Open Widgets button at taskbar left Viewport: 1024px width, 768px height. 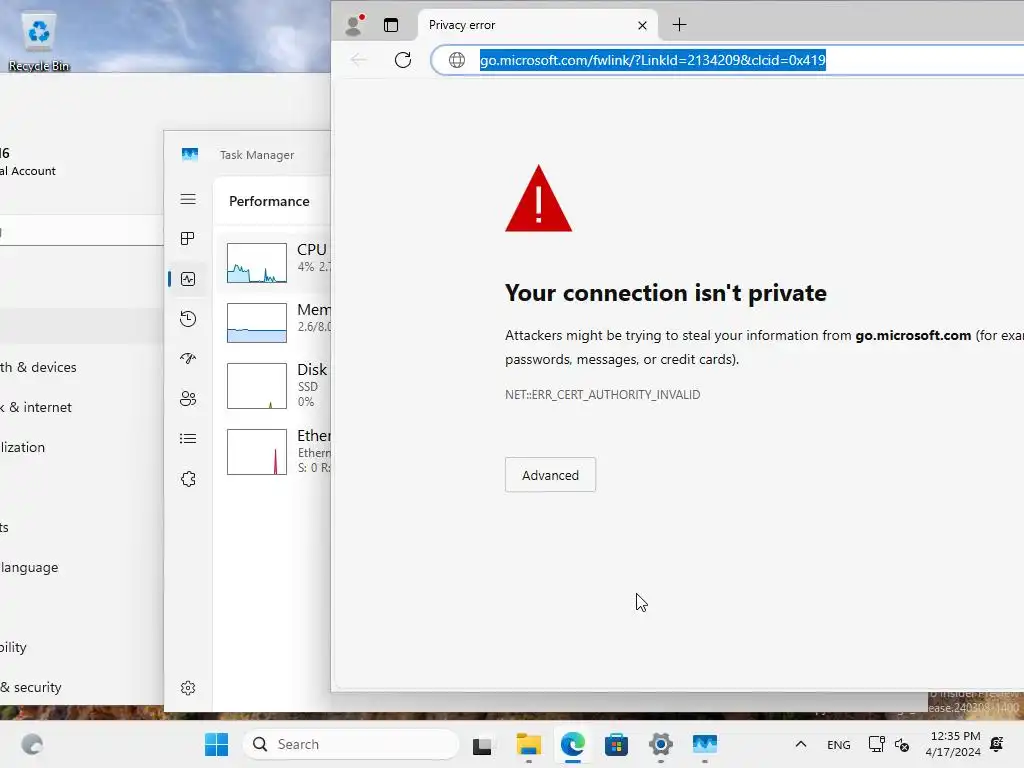(x=32, y=744)
